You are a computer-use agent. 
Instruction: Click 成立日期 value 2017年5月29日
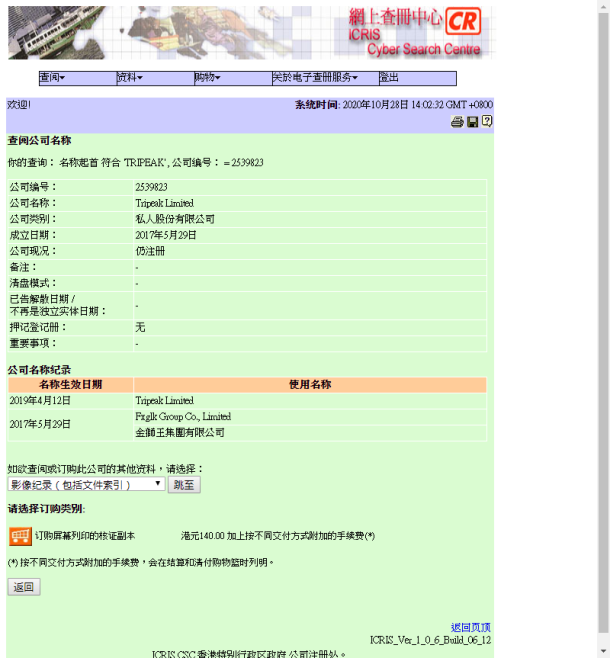tap(166, 235)
